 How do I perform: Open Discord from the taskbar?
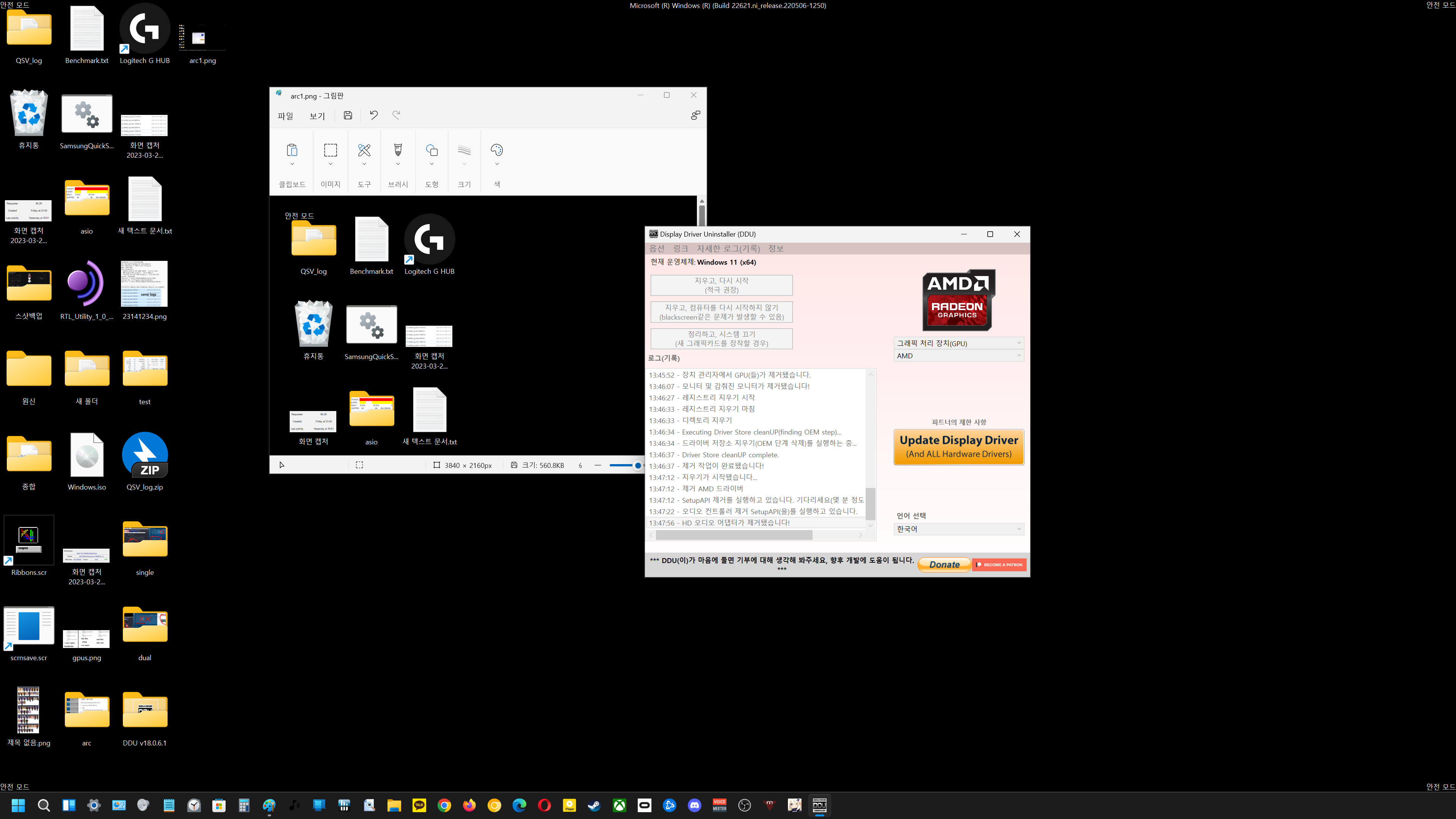point(694,805)
